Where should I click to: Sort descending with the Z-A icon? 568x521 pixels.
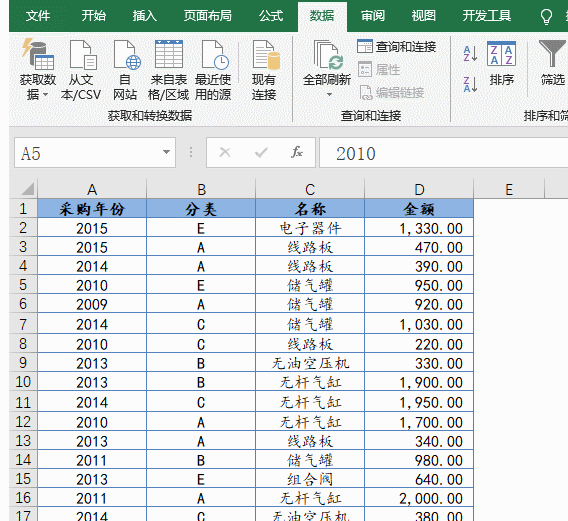pyautogui.click(x=470, y=84)
